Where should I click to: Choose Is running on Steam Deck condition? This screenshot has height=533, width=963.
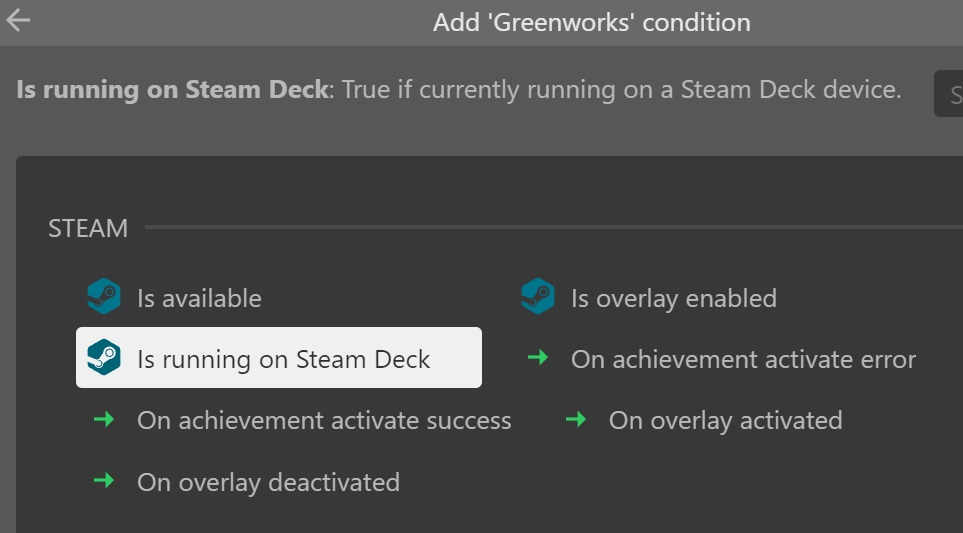pos(279,357)
